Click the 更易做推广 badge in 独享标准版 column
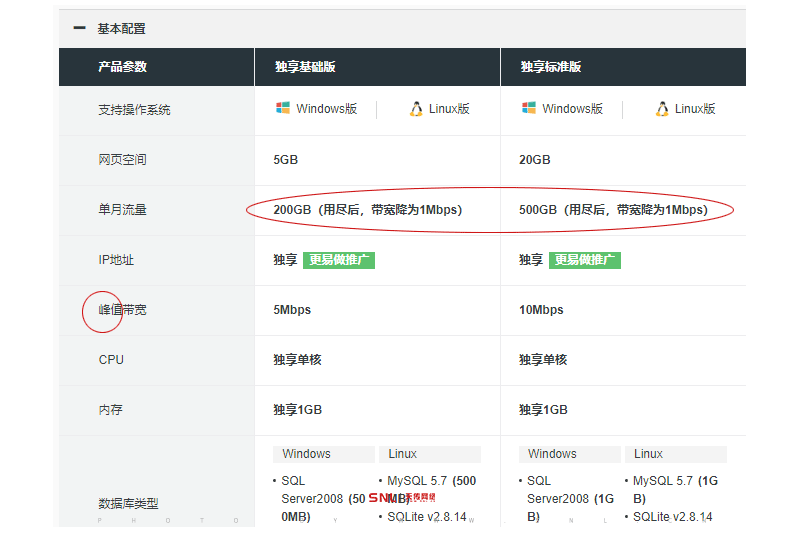 pyautogui.click(x=585, y=260)
